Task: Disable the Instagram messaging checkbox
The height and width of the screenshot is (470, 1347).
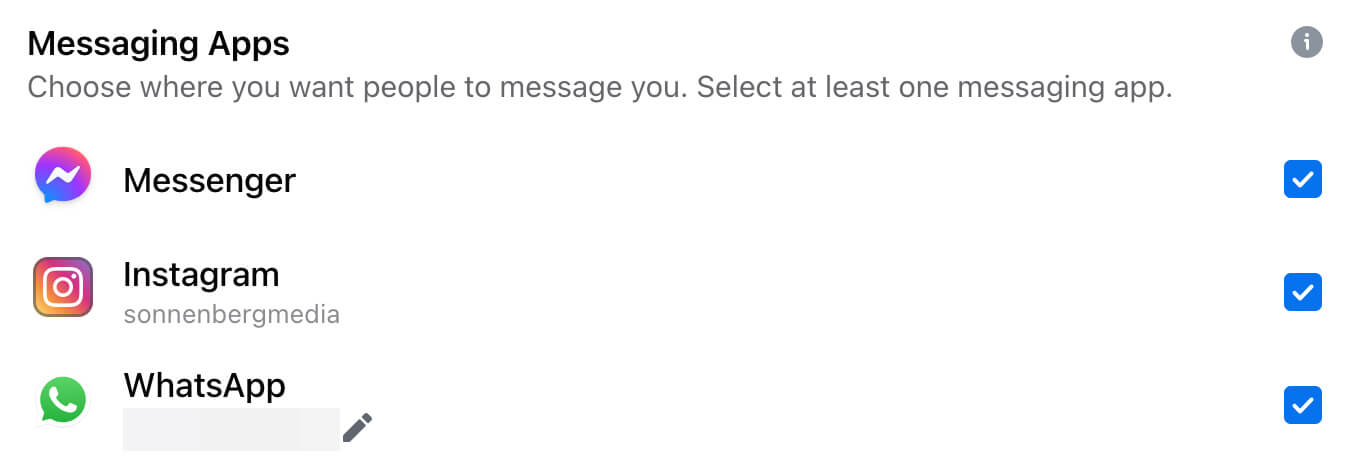Action: tap(1303, 292)
